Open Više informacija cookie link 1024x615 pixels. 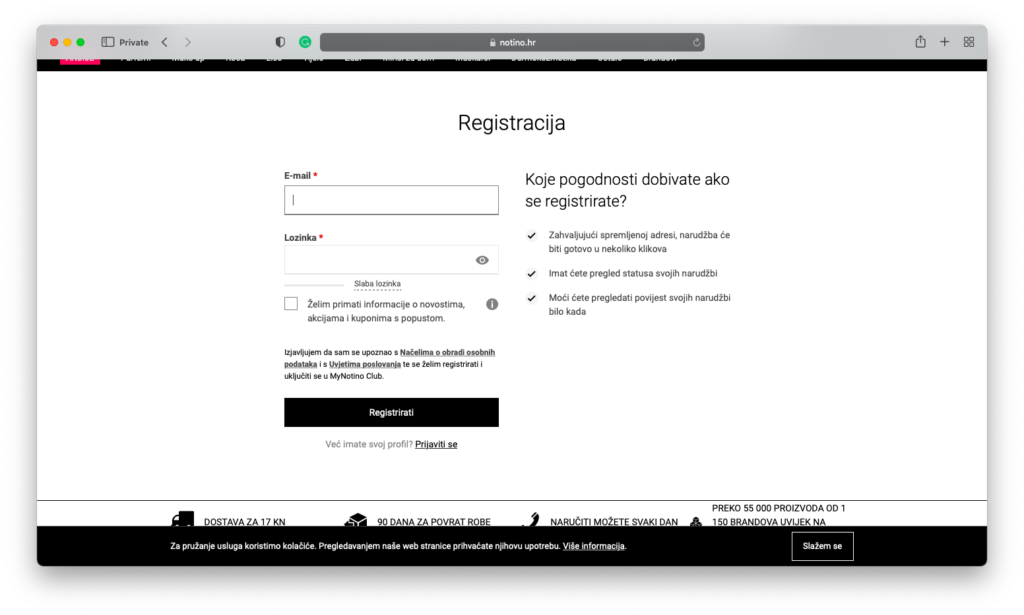(594, 546)
